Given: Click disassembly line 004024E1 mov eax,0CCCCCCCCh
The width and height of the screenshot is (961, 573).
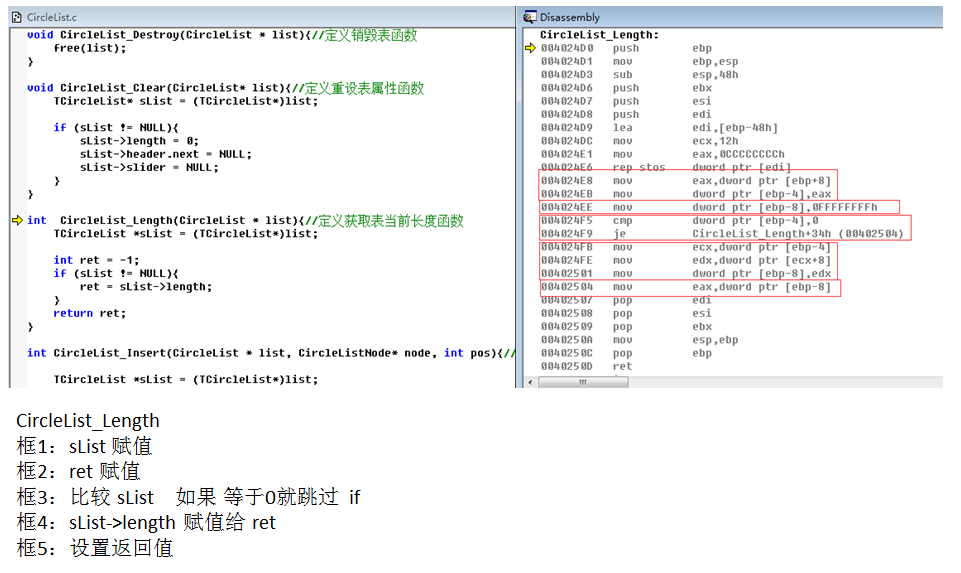Looking at the screenshot, I should [x=663, y=154].
